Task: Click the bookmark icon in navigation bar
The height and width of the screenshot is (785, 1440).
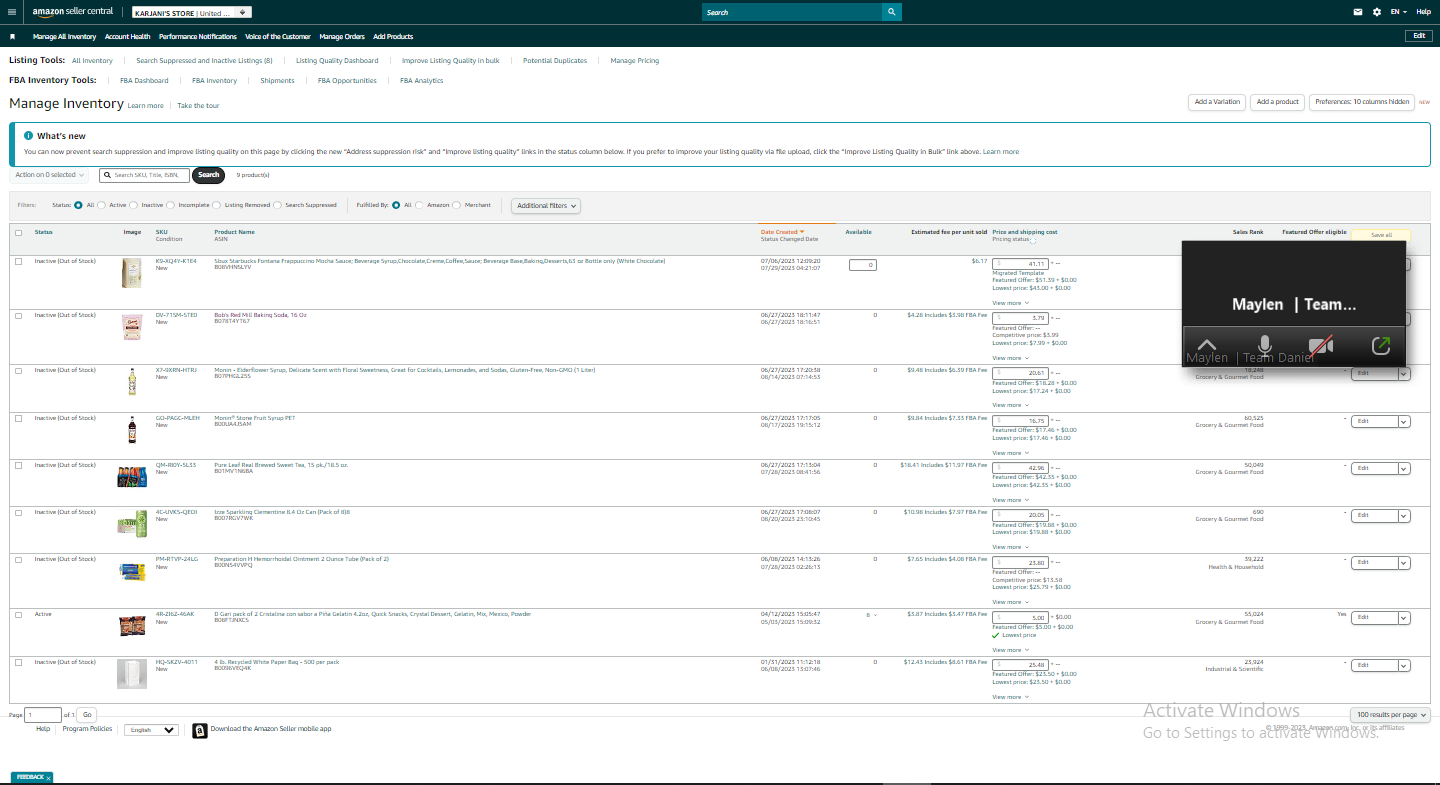Action: (12, 36)
